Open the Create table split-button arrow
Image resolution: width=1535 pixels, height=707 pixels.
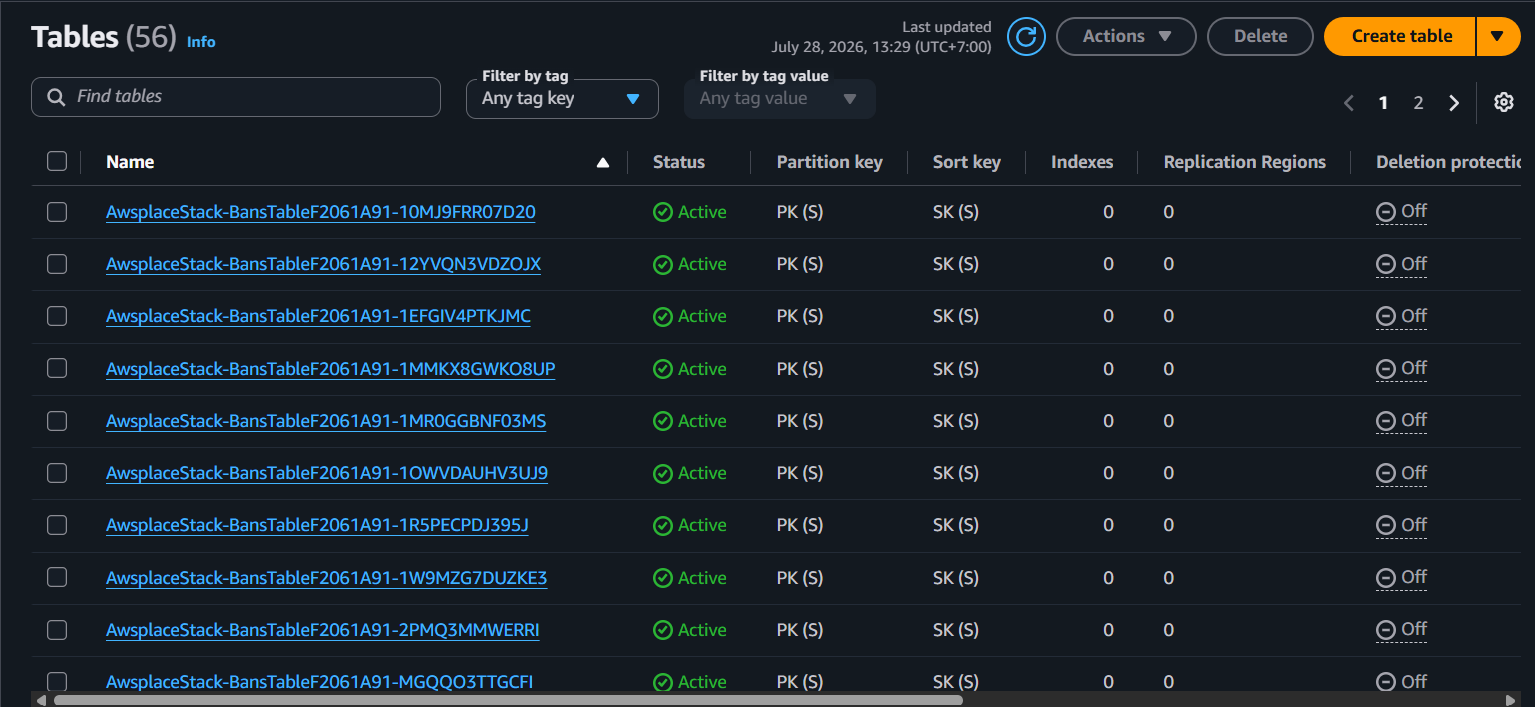tap(1498, 36)
